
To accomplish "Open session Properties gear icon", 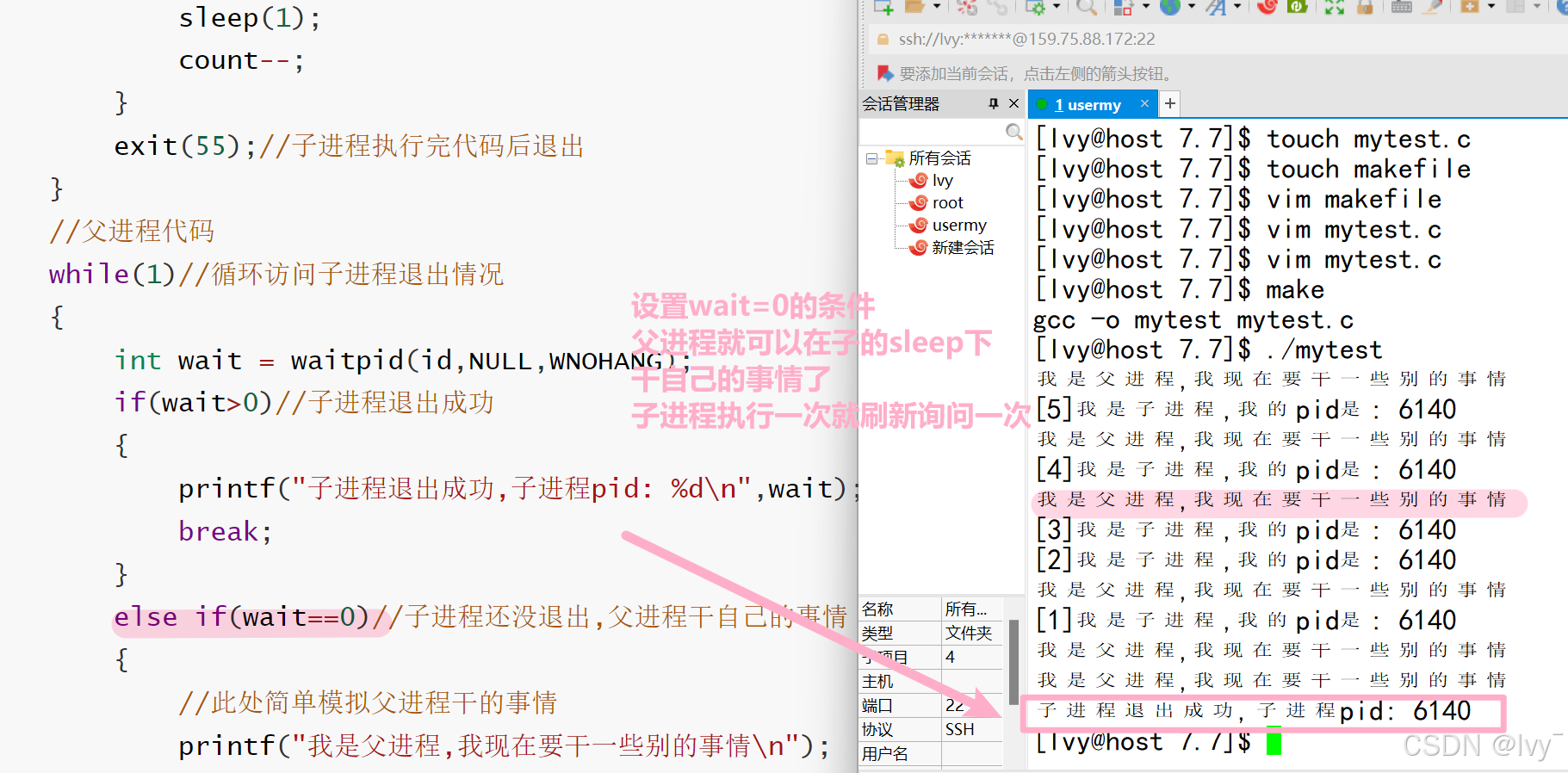I will 1035,7.
